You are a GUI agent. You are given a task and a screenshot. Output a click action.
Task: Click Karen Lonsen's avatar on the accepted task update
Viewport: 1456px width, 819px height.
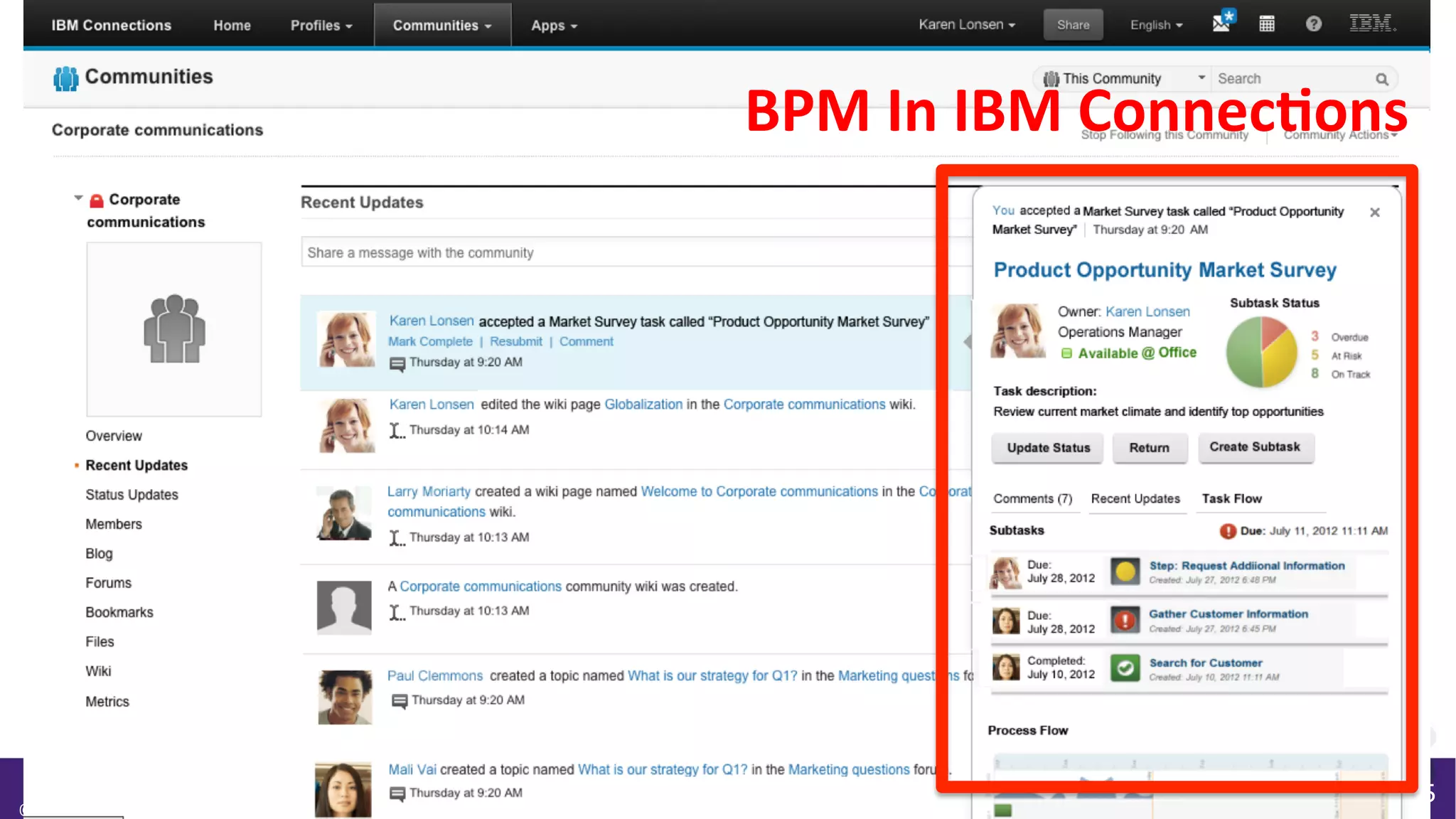click(x=346, y=339)
